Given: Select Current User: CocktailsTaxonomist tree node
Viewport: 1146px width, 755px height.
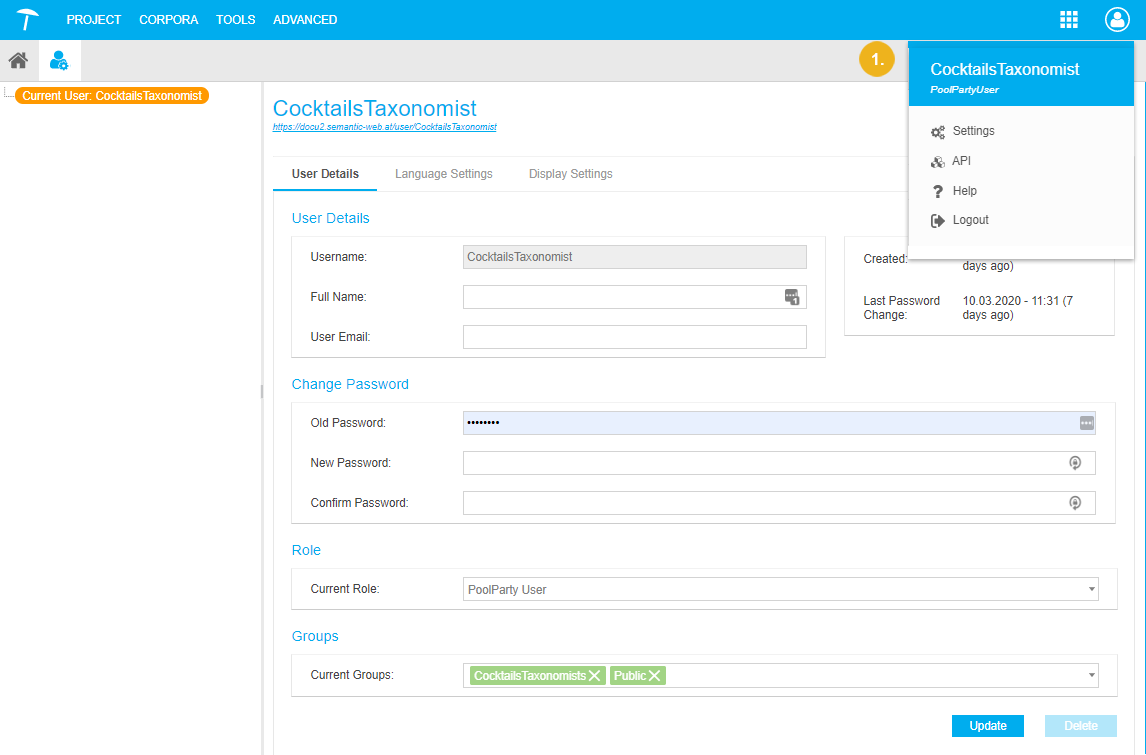Looking at the screenshot, I should point(112,96).
